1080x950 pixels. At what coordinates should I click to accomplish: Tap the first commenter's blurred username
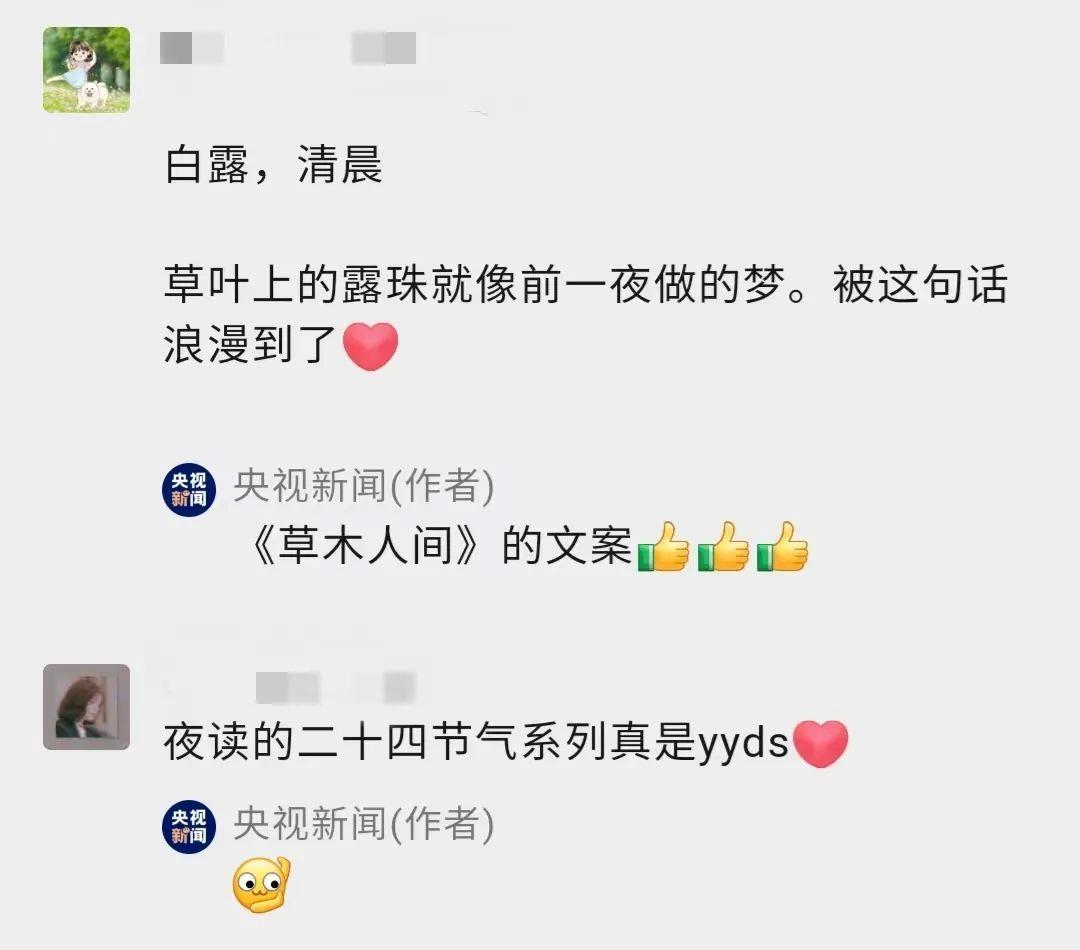288,48
